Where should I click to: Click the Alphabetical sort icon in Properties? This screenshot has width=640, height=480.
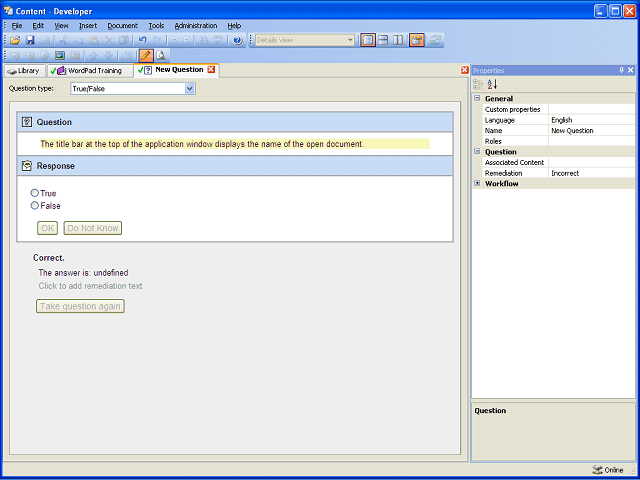pyautogui.click(x=492, y=84)
